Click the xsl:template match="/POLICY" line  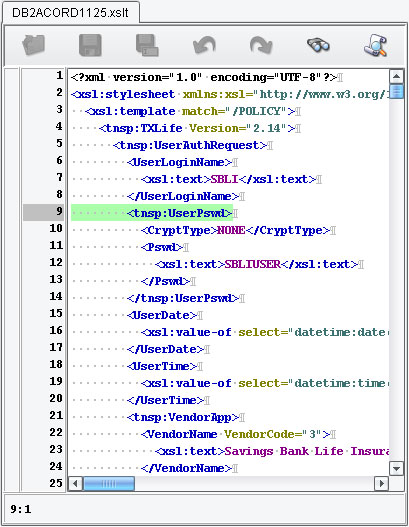(190, 112)
